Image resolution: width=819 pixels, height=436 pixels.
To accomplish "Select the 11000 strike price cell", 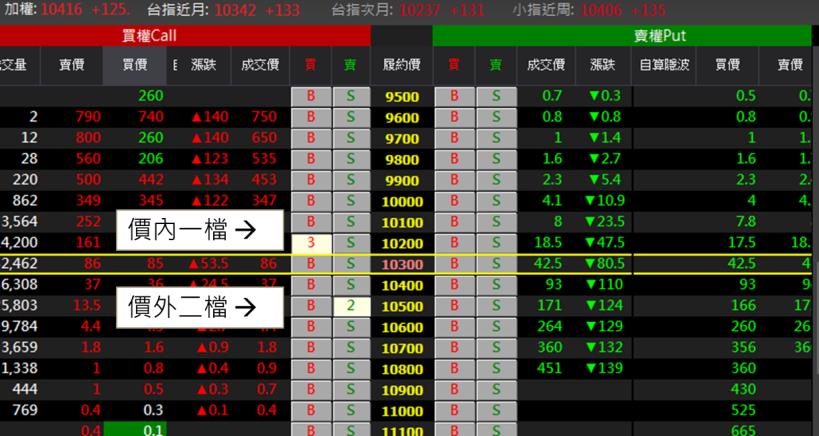I will pyautogui.click(x=402, y=411).
